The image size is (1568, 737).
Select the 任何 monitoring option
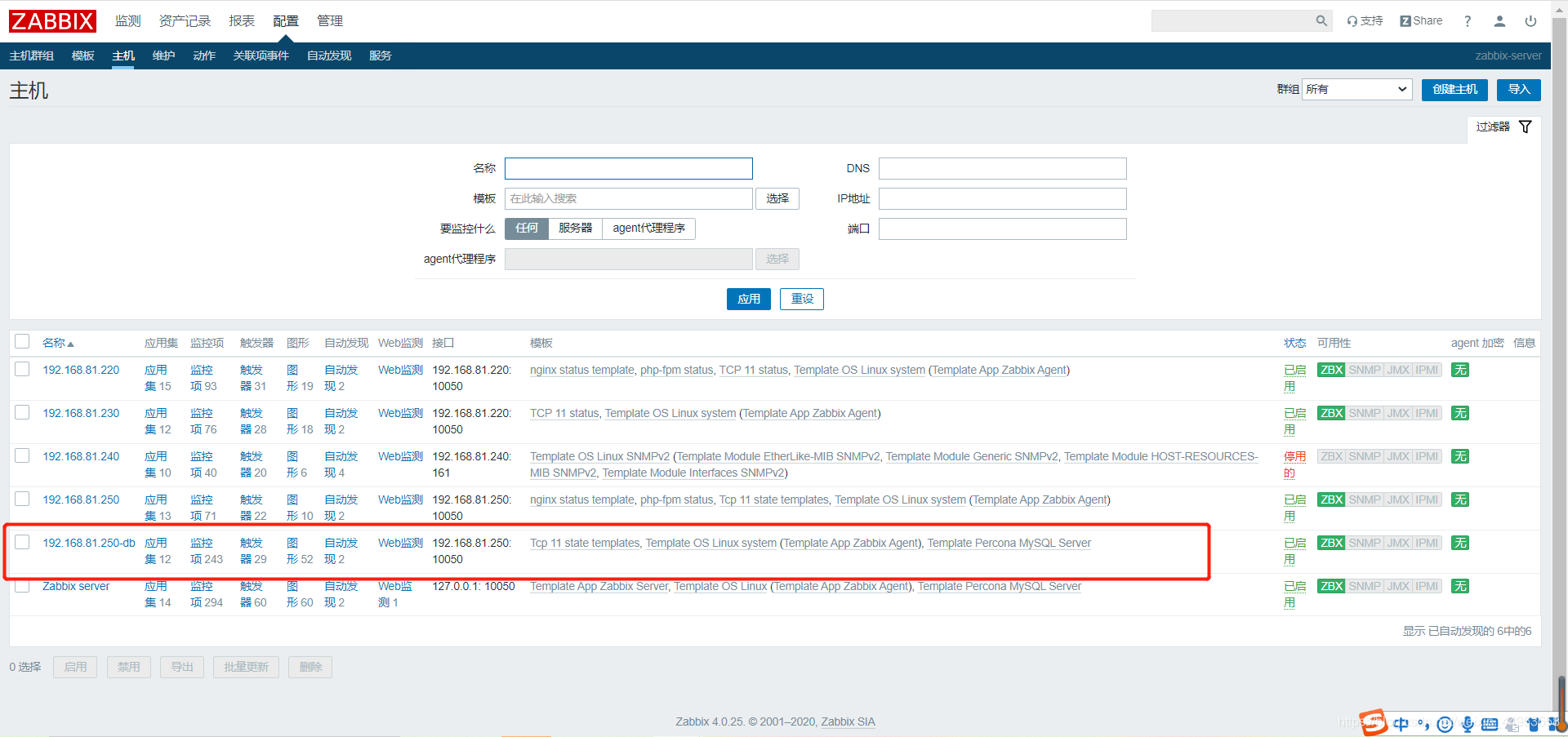(527, 229)
